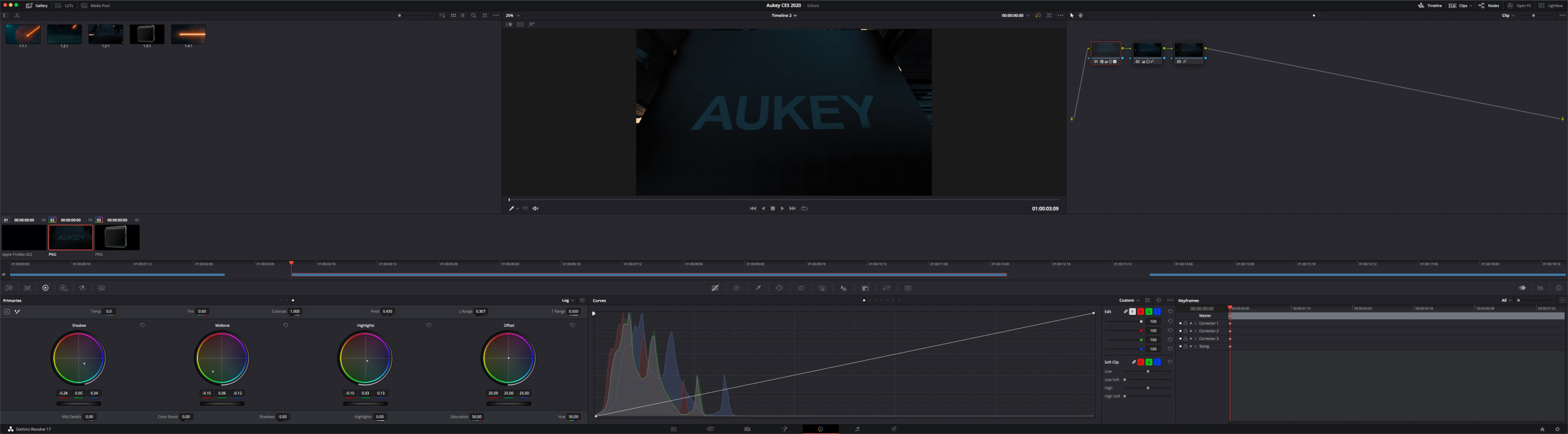Open the Media Pool tab
This screenshot has width=1568, height=434.
click(x=95, y=6)
